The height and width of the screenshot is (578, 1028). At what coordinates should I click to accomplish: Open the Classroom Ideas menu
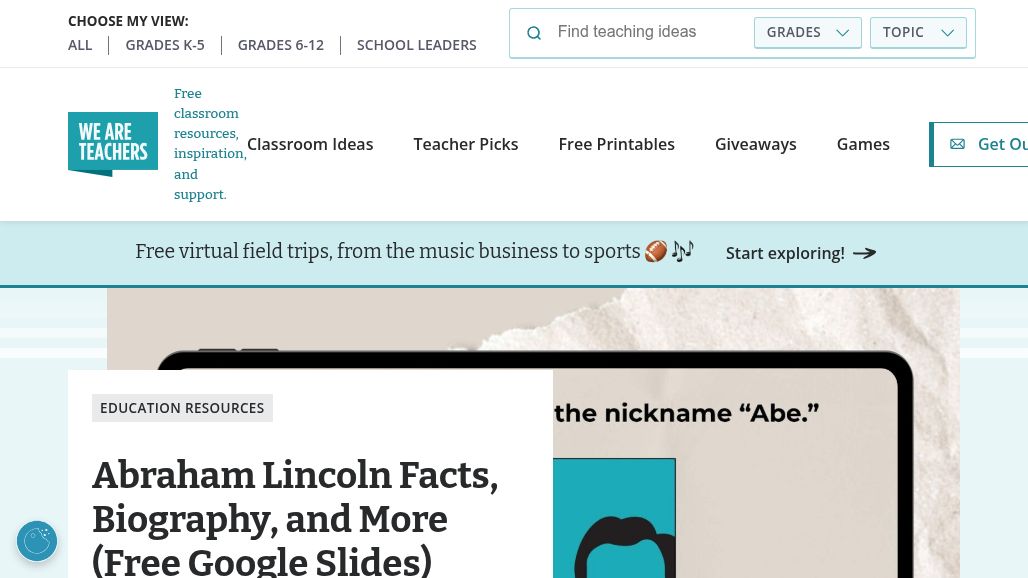point(310,144)
